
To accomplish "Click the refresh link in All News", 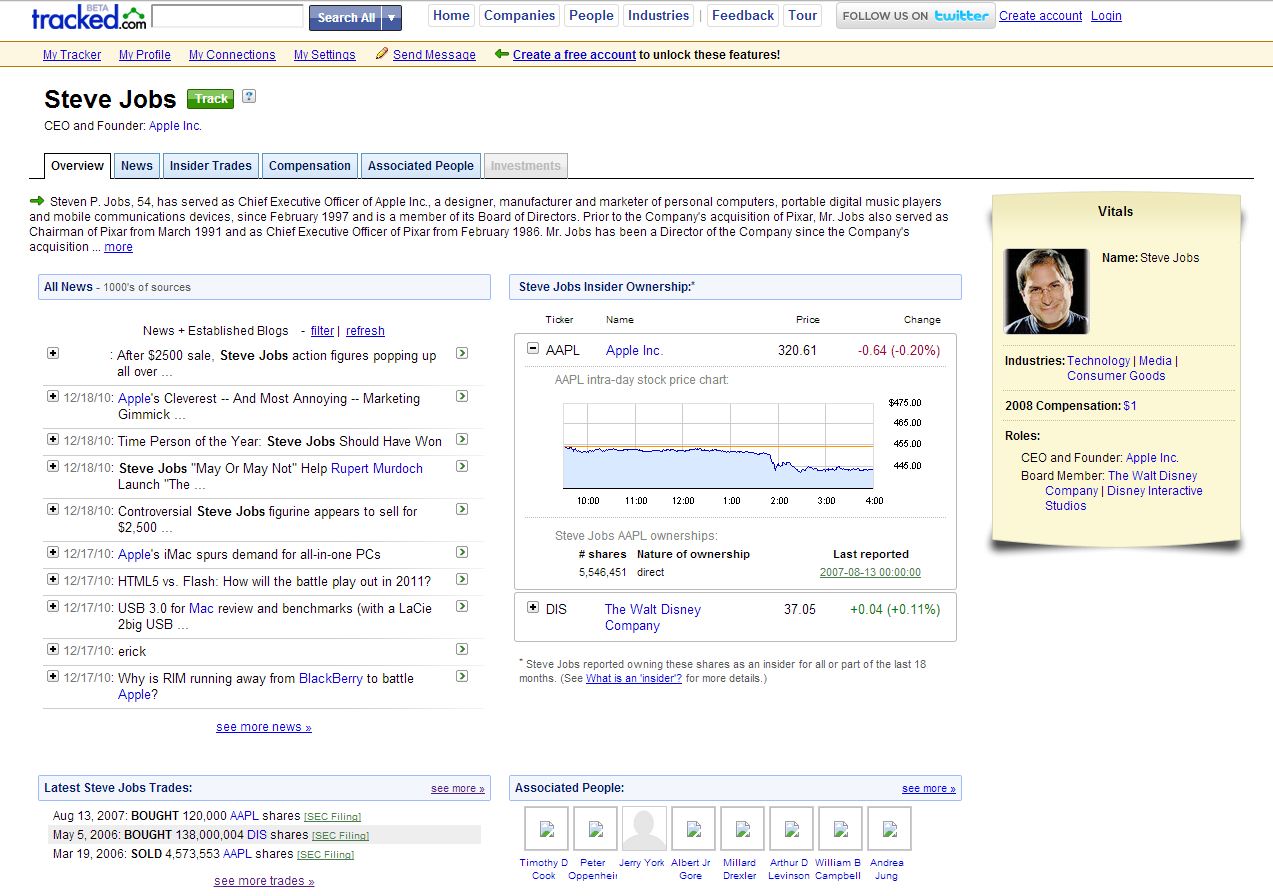I will click(365, 331).
